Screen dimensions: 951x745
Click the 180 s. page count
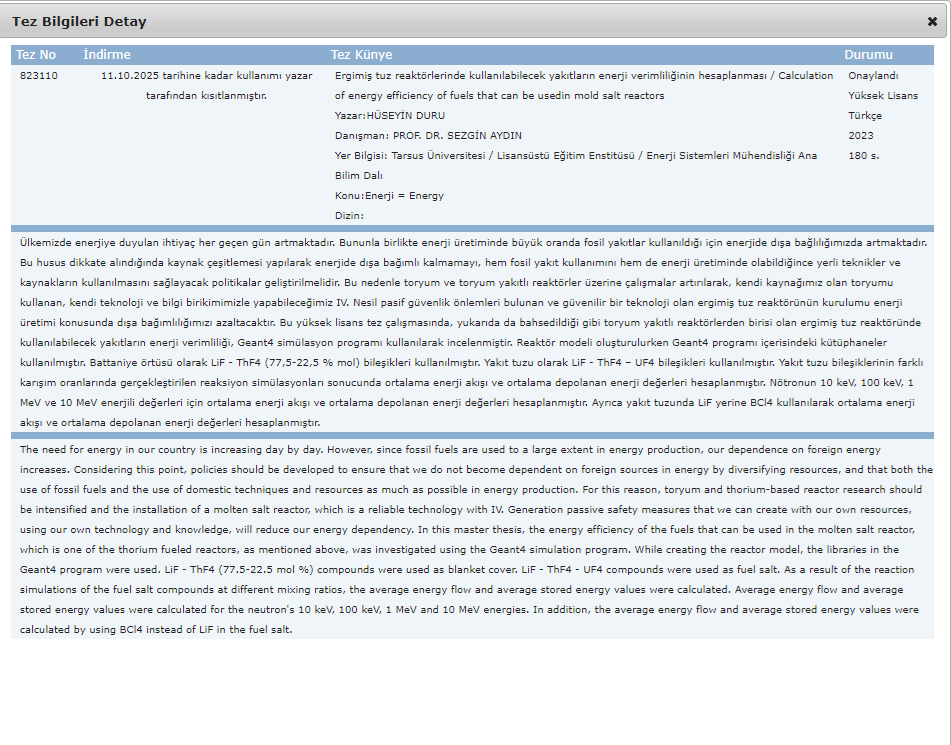[863, 156]
